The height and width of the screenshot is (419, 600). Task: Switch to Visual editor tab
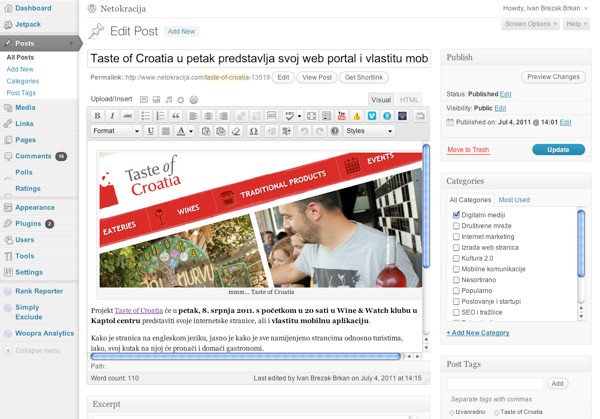click(381, 100)
